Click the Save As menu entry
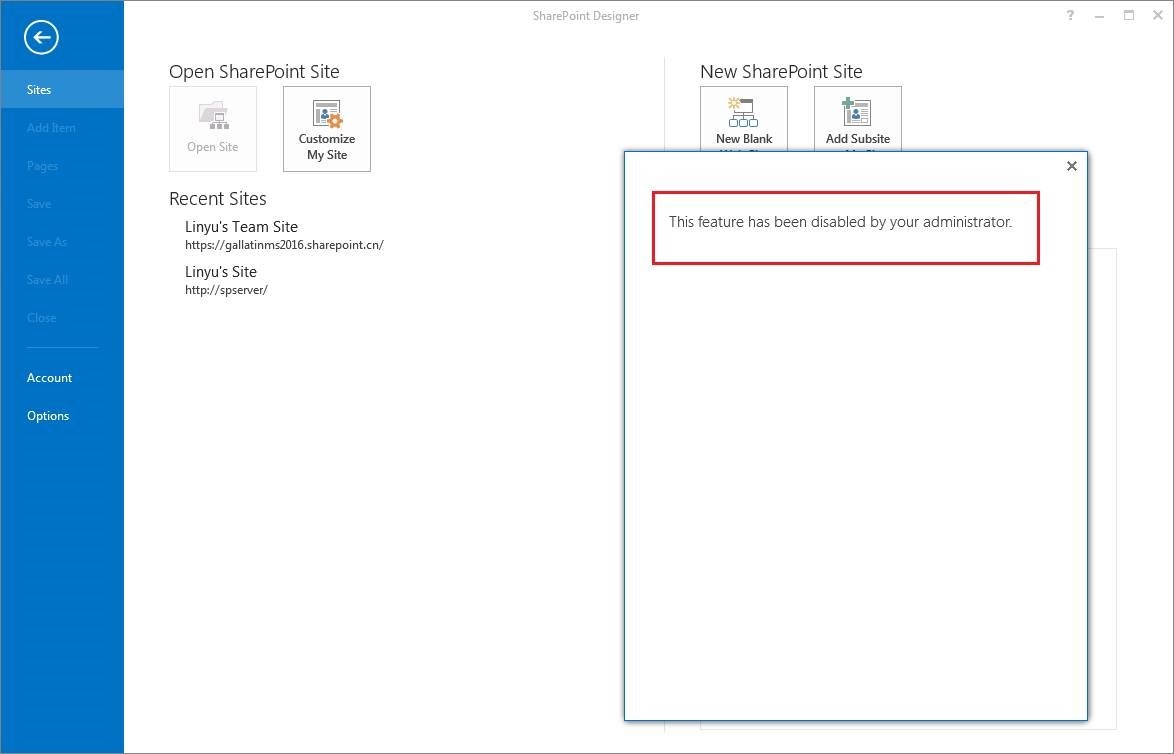The image size is (1174, 754). tap(61, 242)
